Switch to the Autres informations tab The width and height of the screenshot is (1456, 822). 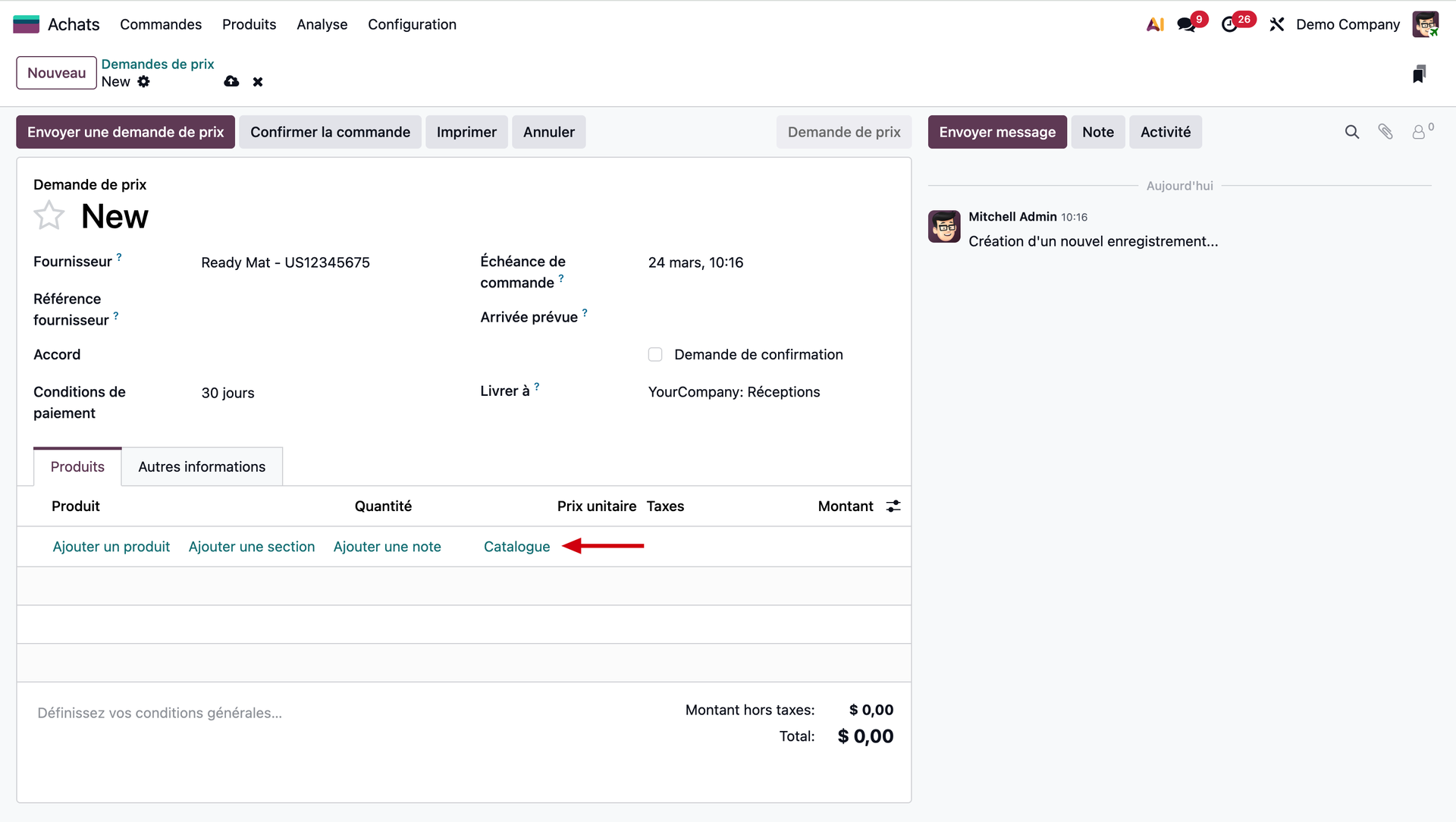click(202, 467)
